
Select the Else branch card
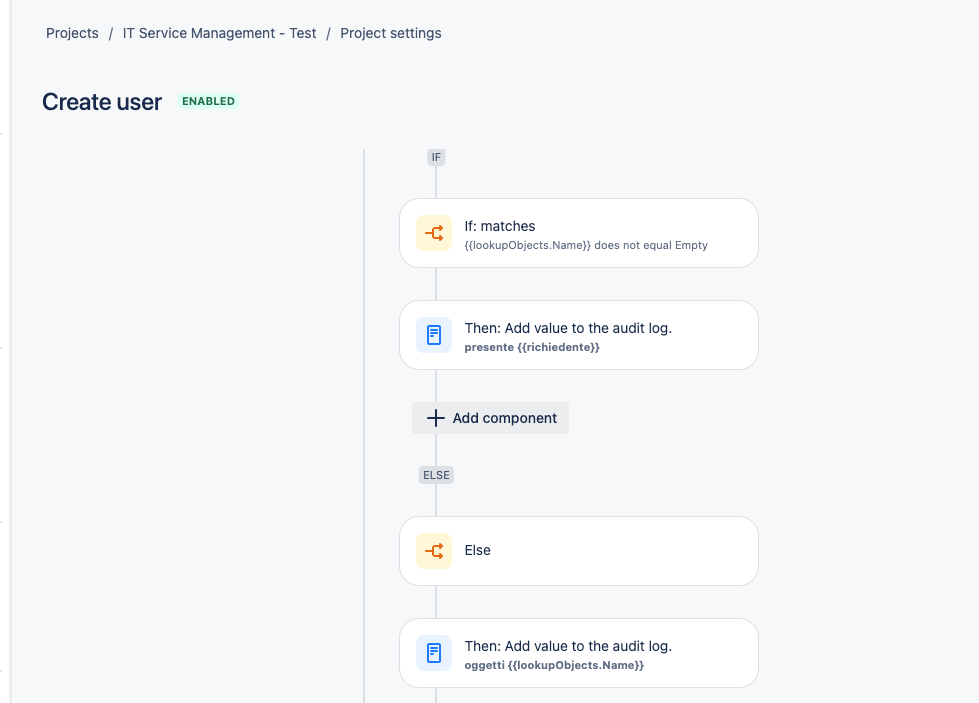579,551
